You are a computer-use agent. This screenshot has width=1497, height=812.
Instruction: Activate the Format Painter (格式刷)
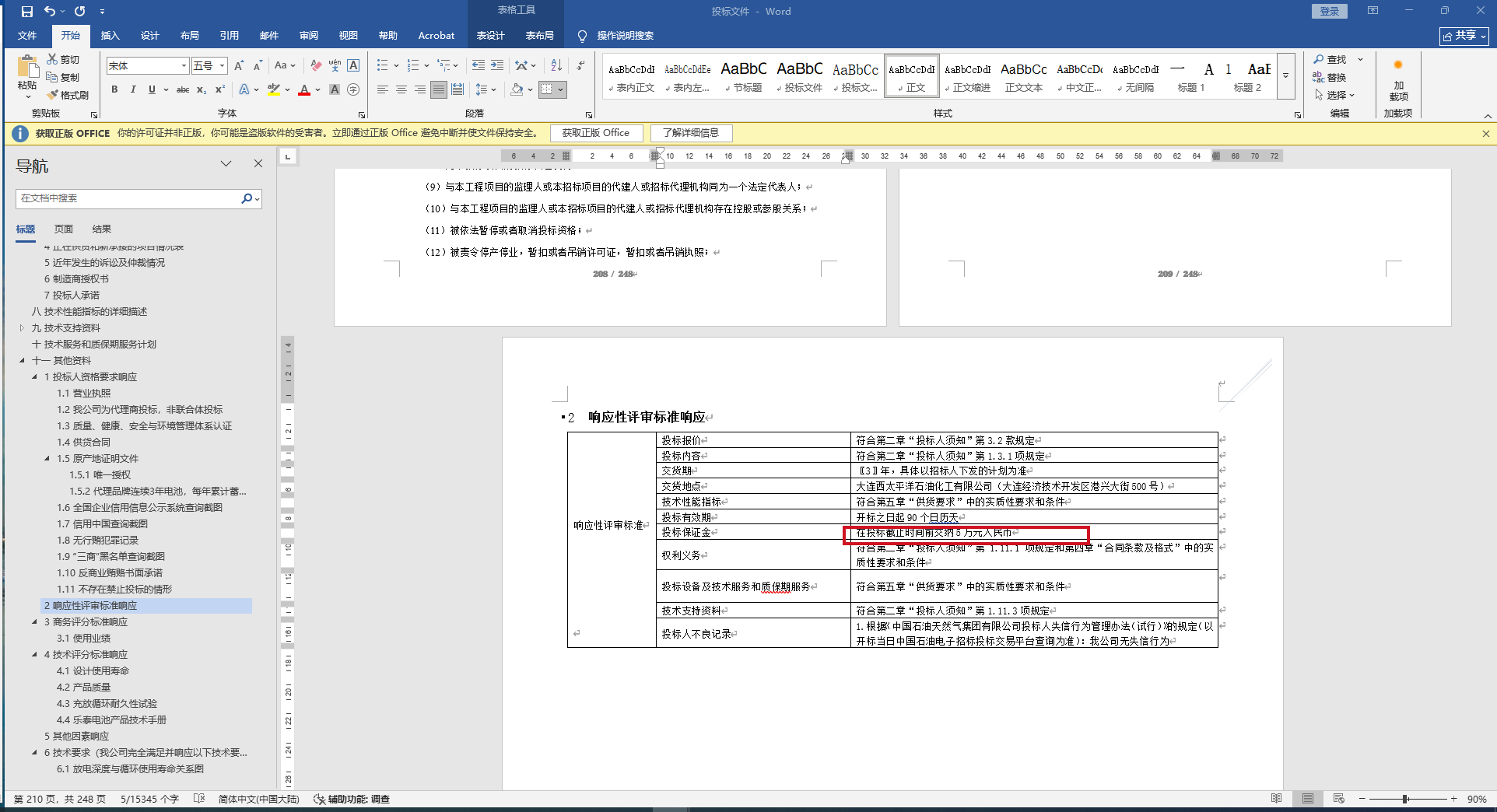[x=52, y=95]
